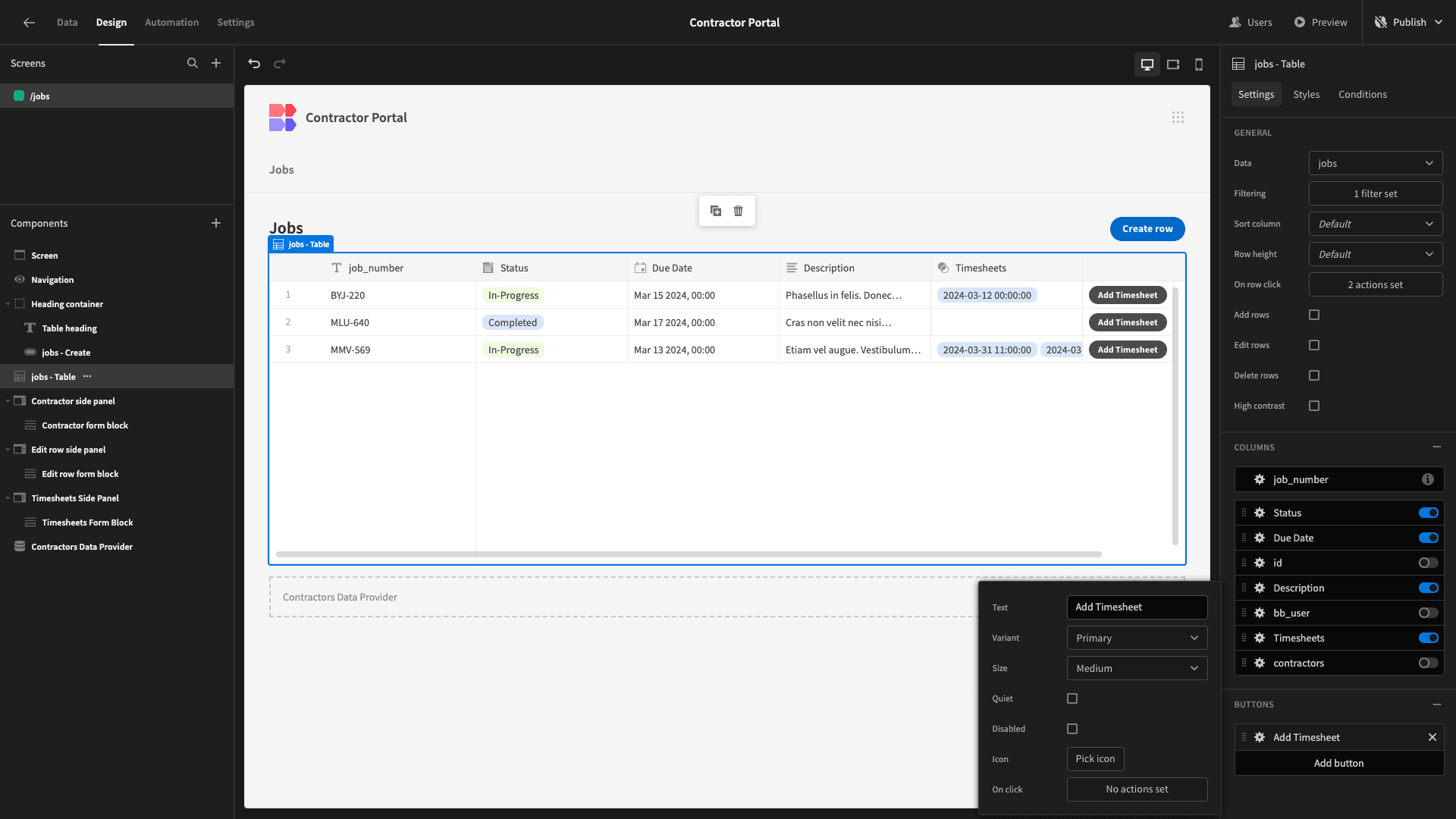
Task: Collapse Timesheets Side Panel tree item
Action: tap(8, 498)
